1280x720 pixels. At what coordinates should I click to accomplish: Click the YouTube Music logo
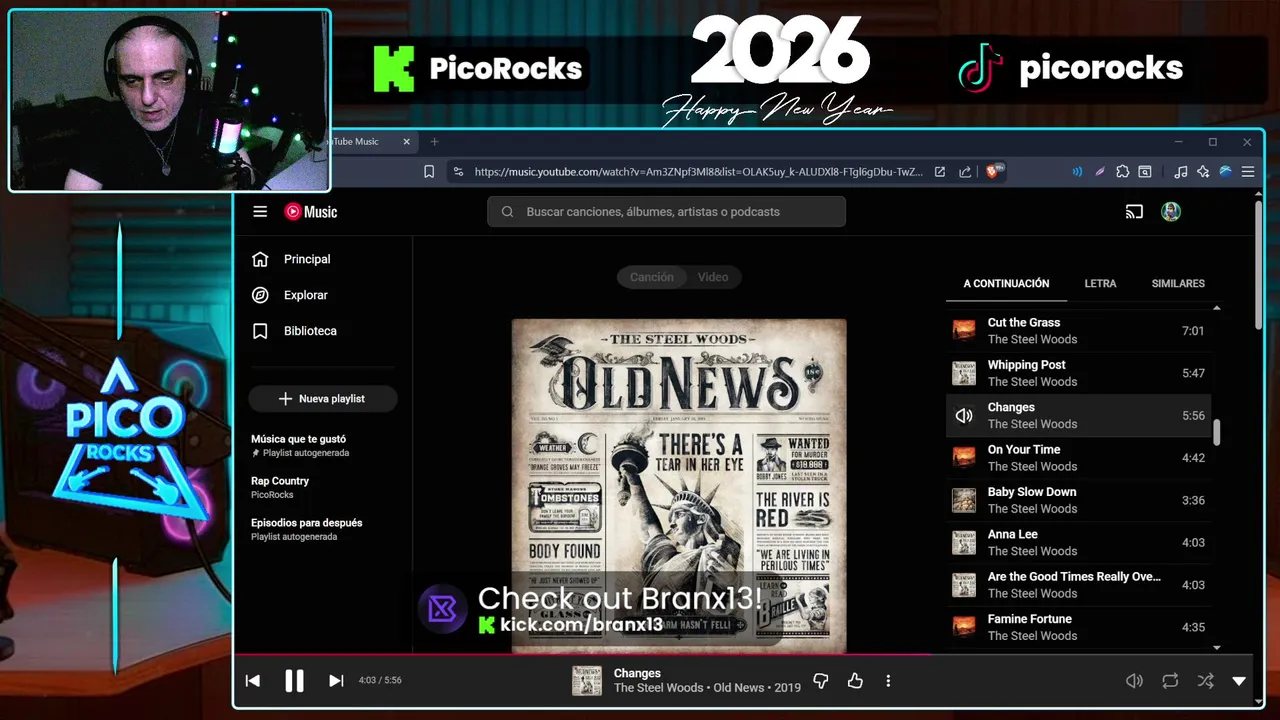point(311,212)
